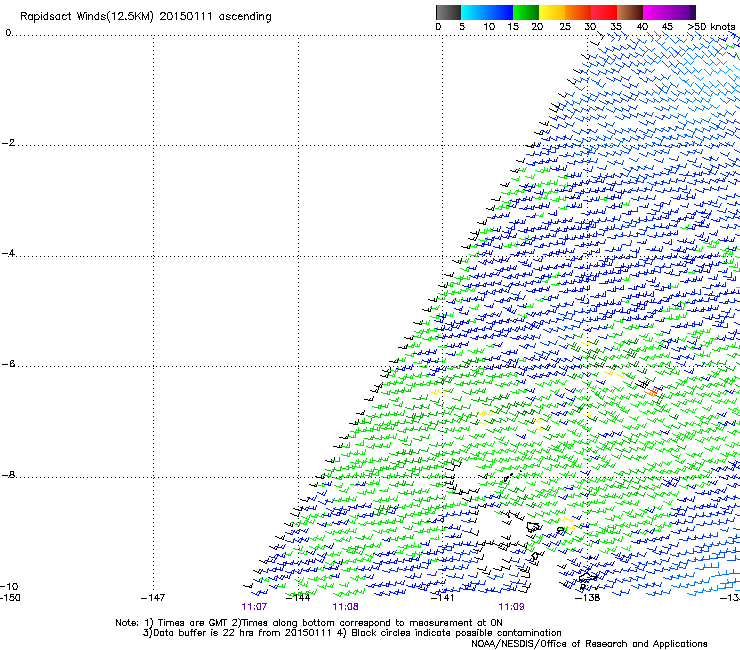Click the 'NOAA/NESDIS/Office of Research and Applications' credit

[589, 644]
